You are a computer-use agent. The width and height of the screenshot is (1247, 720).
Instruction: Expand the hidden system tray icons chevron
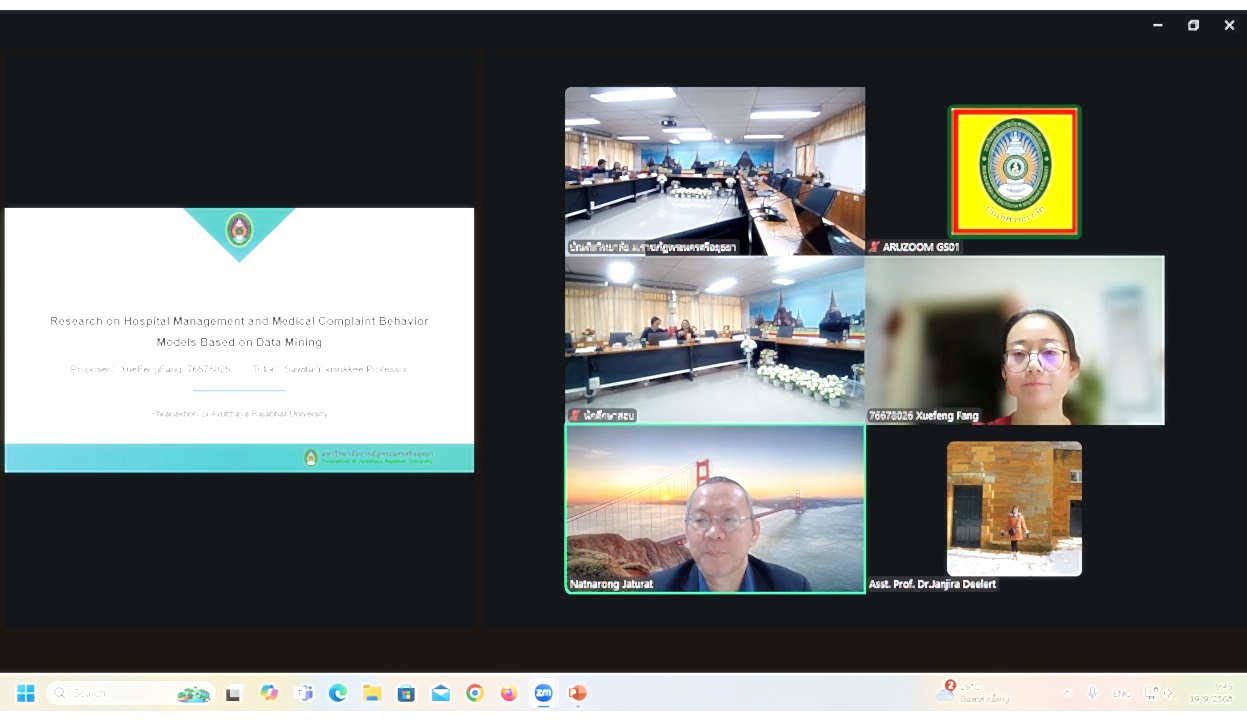coord(1067,693)
